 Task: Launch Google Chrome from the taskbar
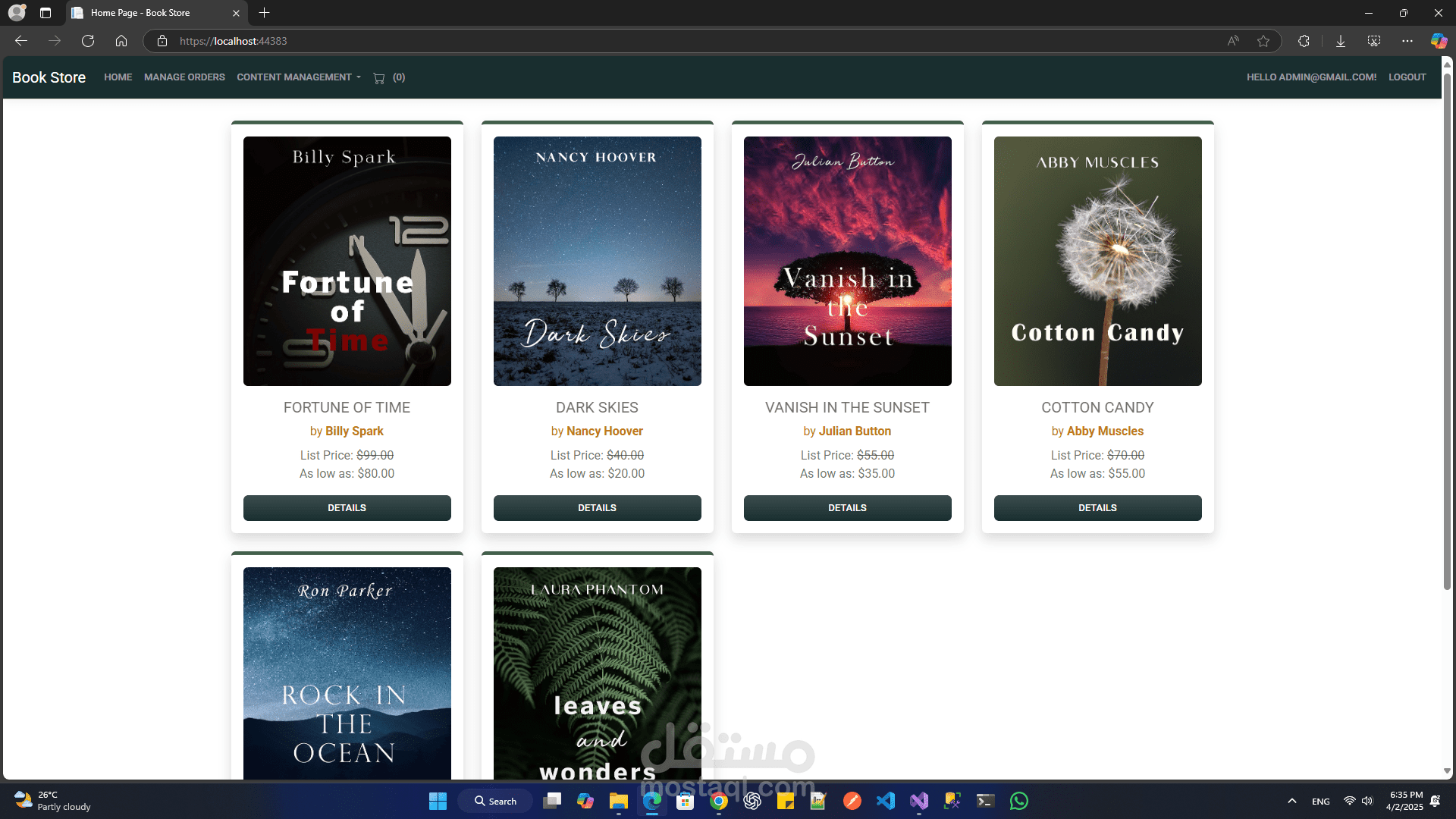[719, 801]
